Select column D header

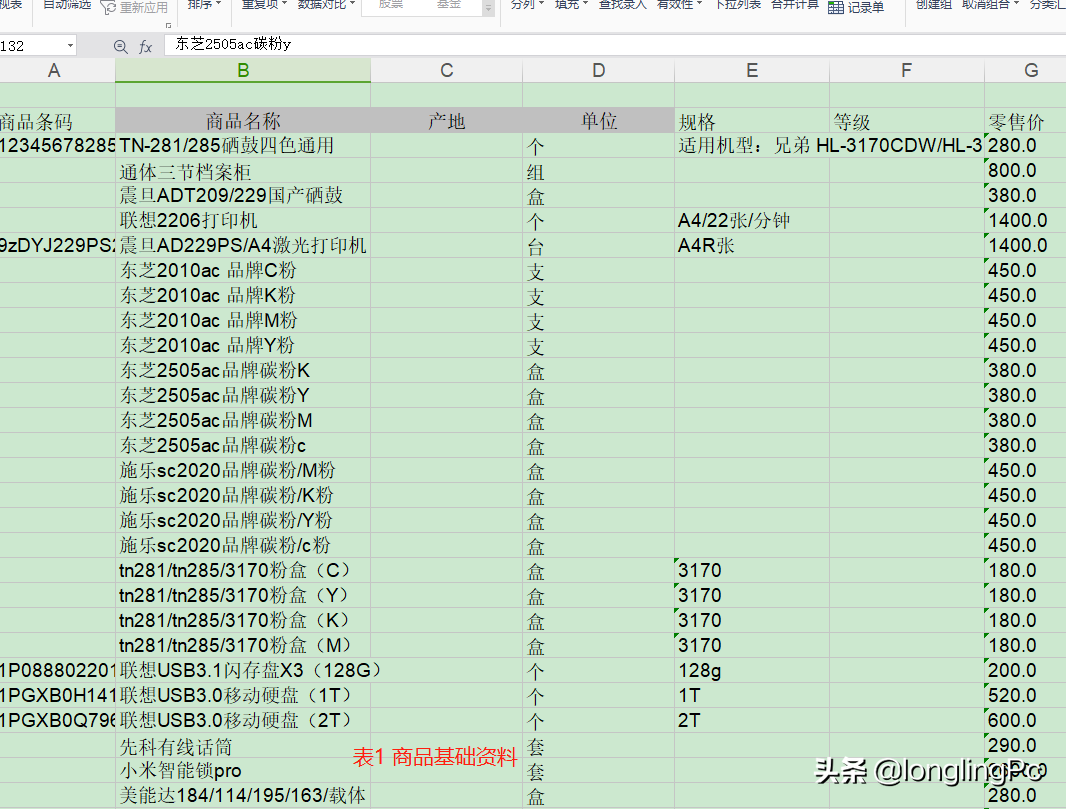[598, 71]
